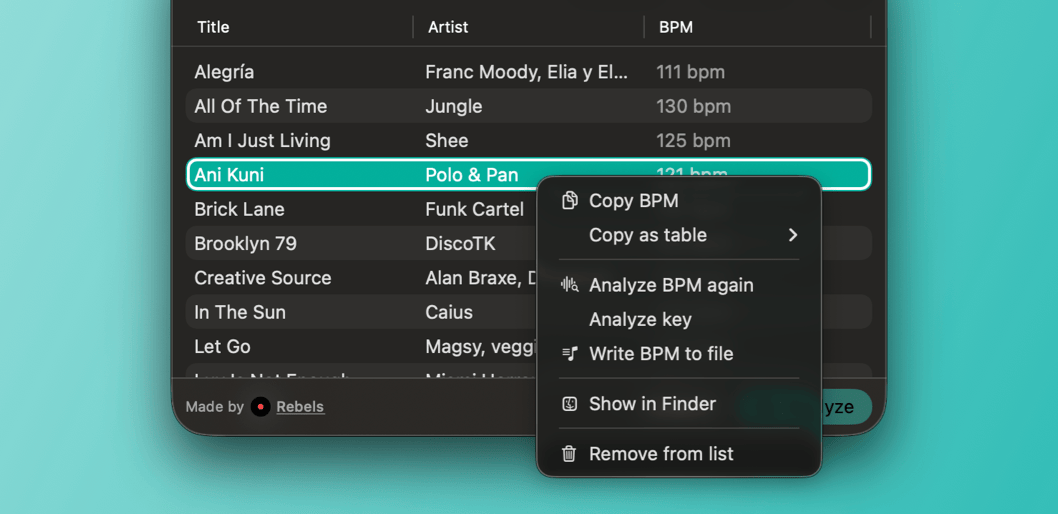Screen dimensions: 1058x514
Task: Choose Analyze BPM again option
Action: (671, 285)
